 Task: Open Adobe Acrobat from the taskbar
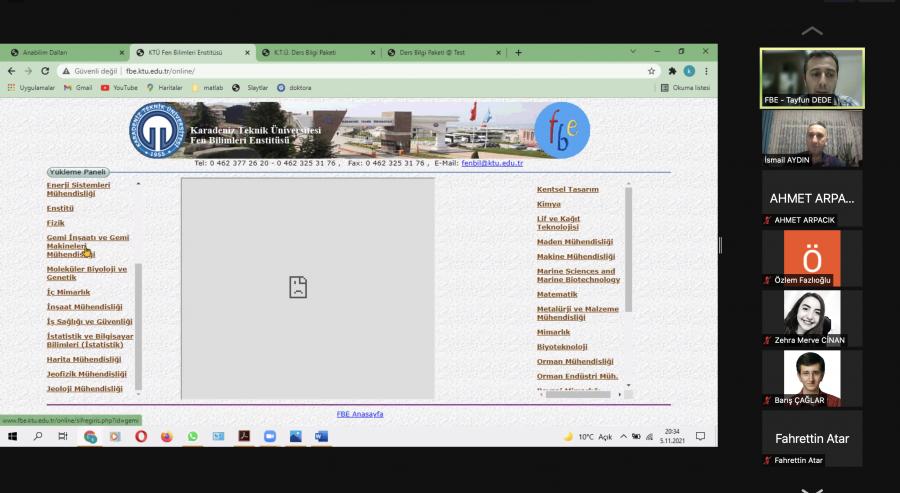(244, 437)
